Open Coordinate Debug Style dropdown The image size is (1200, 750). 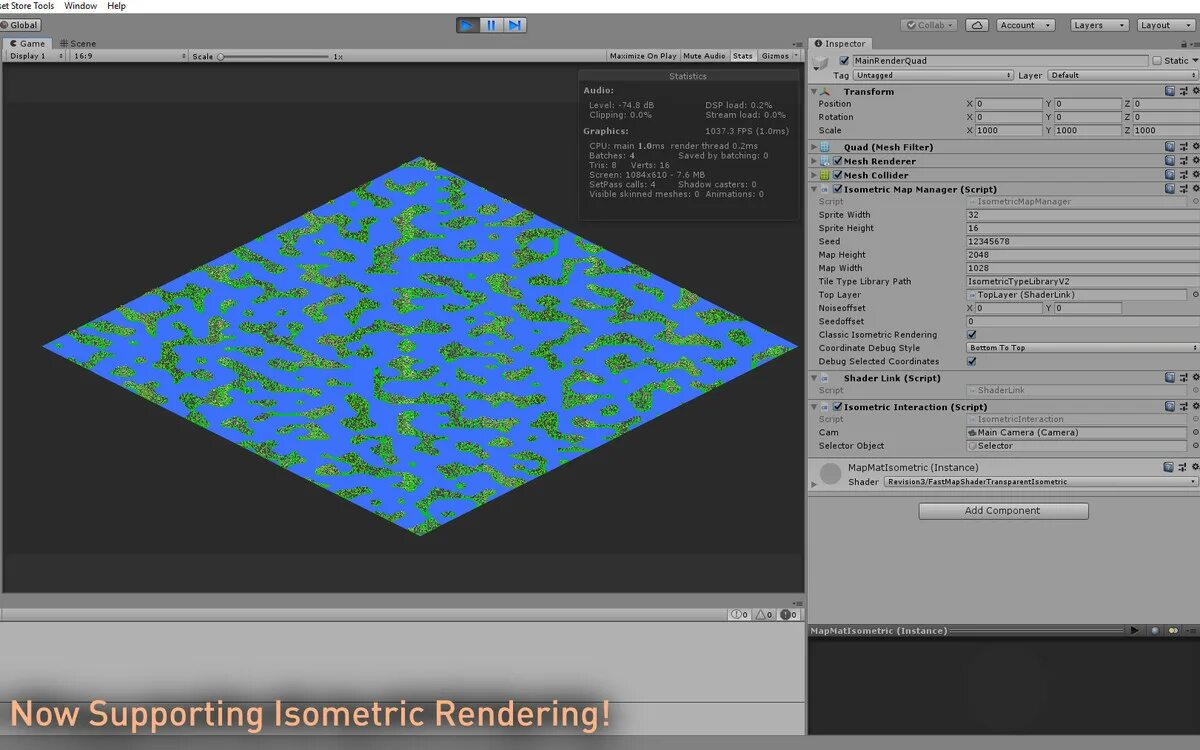[x=1082, y=348]
